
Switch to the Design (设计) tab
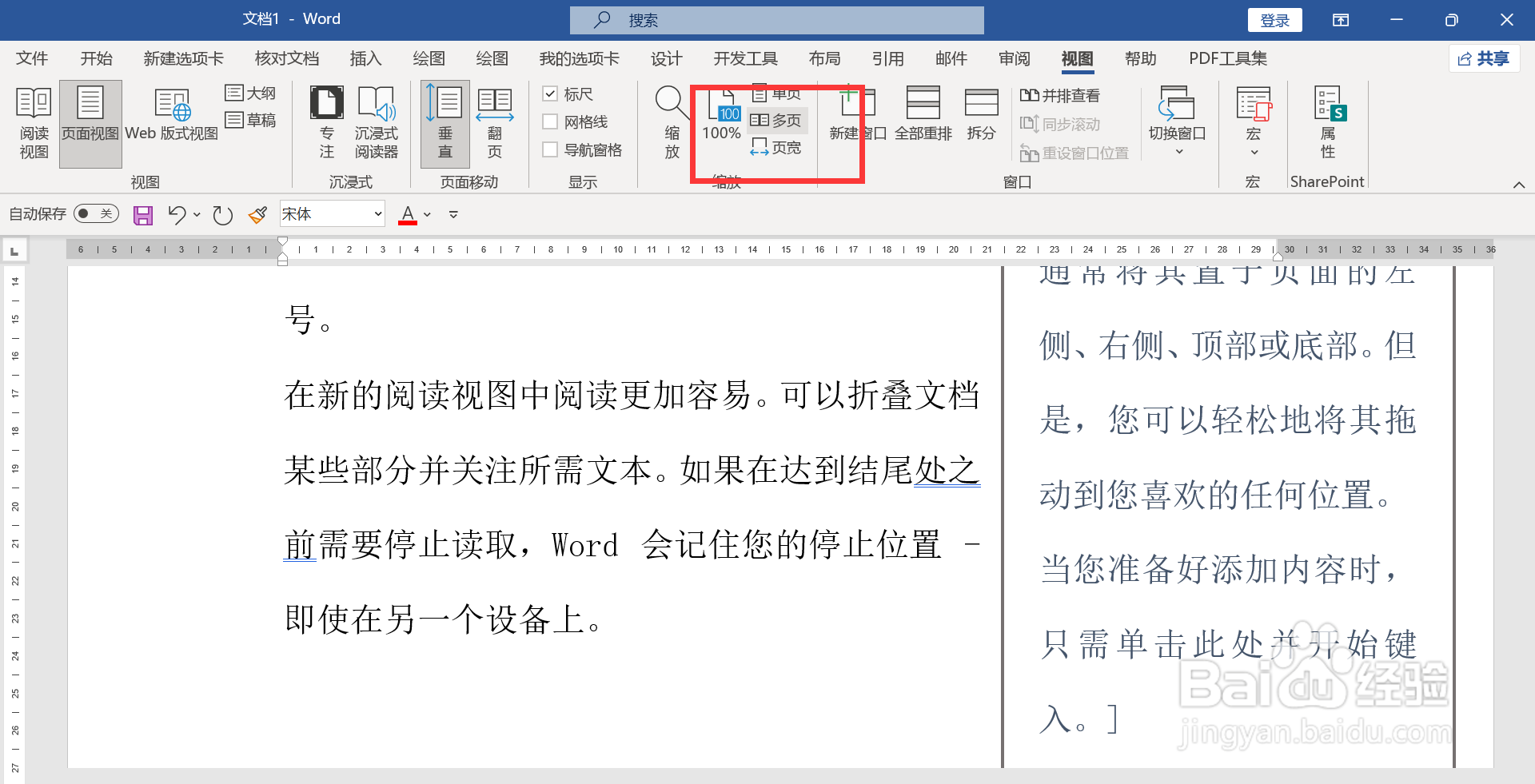point(666,58)
